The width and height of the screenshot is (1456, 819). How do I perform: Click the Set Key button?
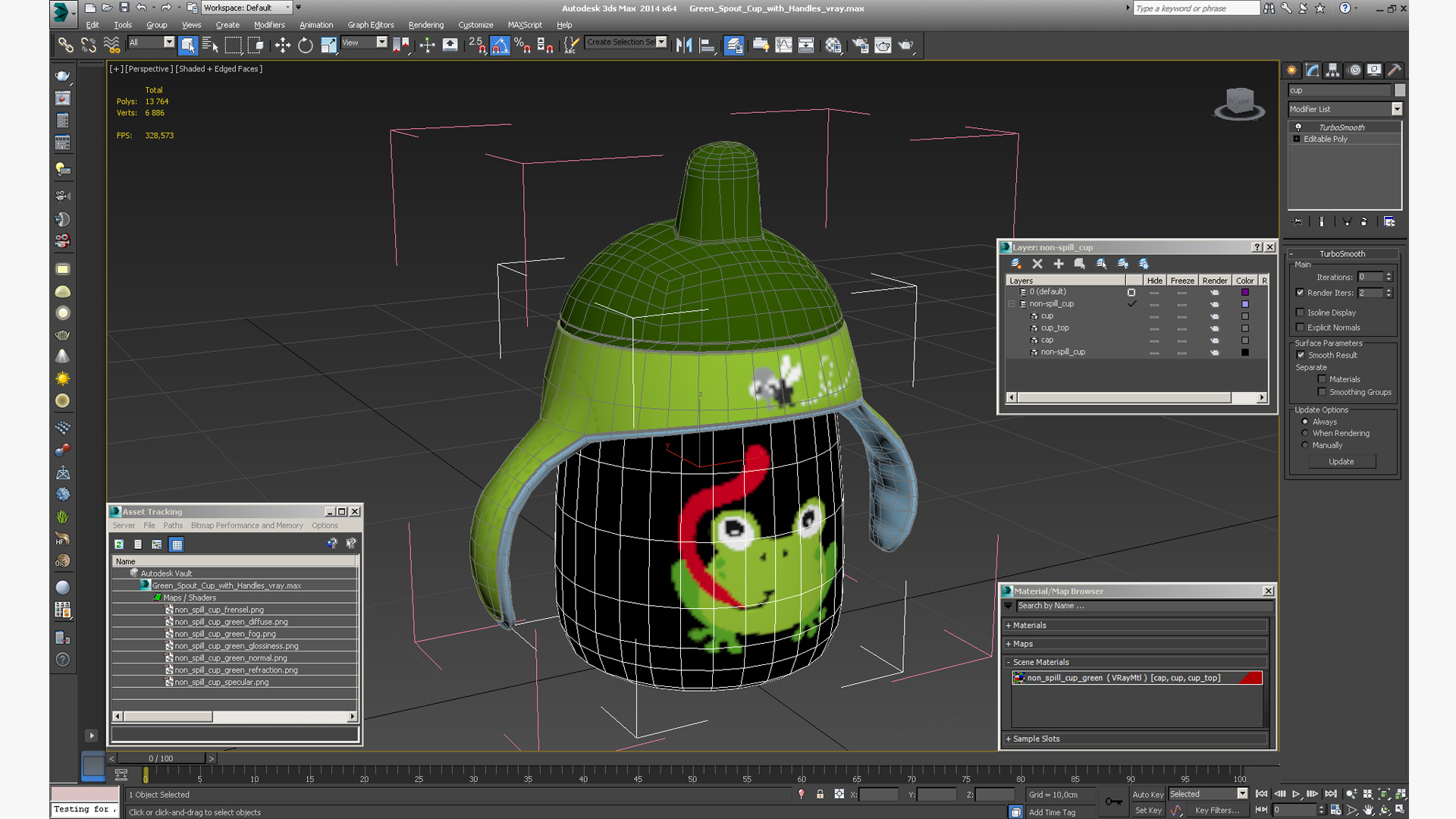[x=1147, y=811]
